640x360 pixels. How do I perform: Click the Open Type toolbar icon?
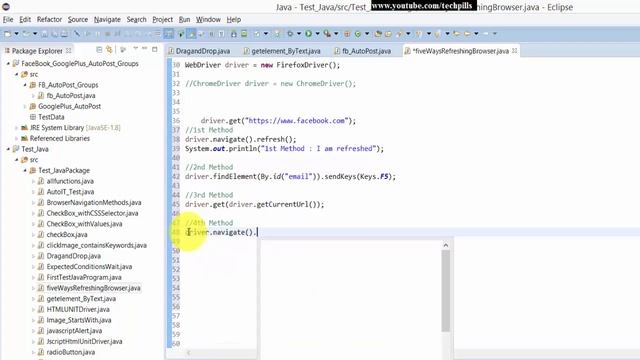click(x=378, y=34)
